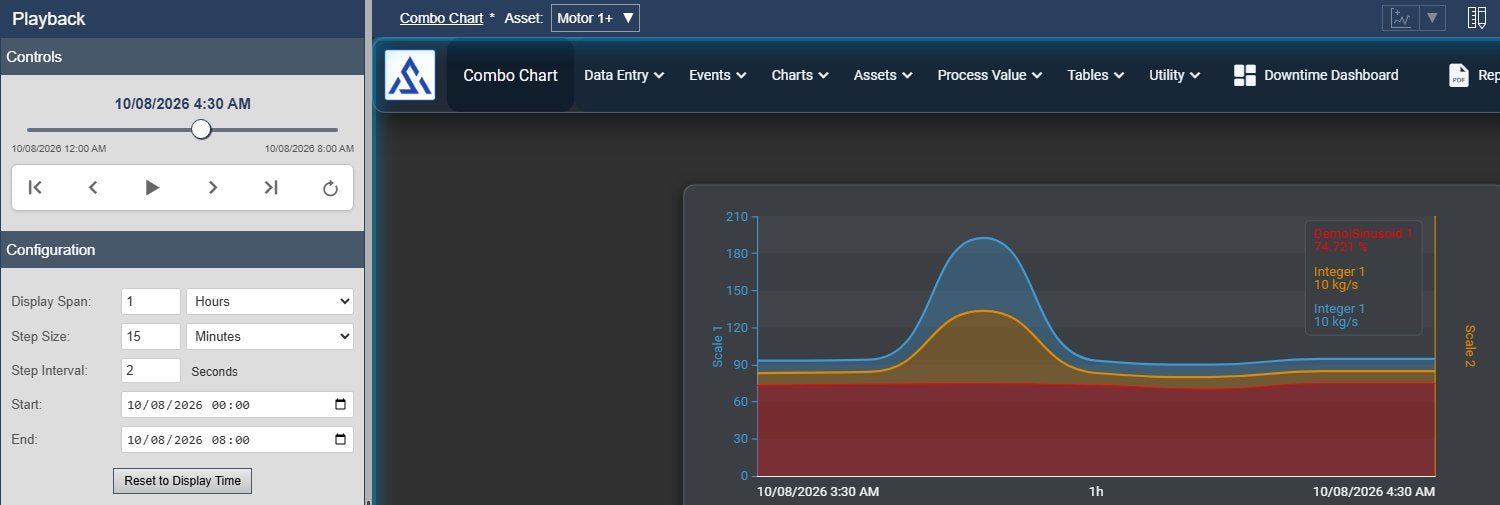Open the Tables menu

coord(1096,75)
